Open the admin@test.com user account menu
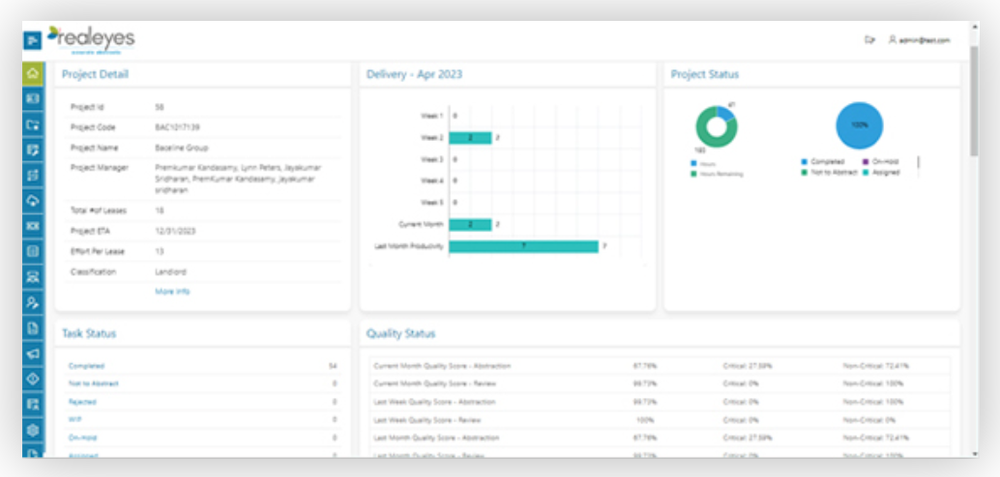The height and width of the screenshot is (477, 1000). pyautogui.click(x=919, y=40)
